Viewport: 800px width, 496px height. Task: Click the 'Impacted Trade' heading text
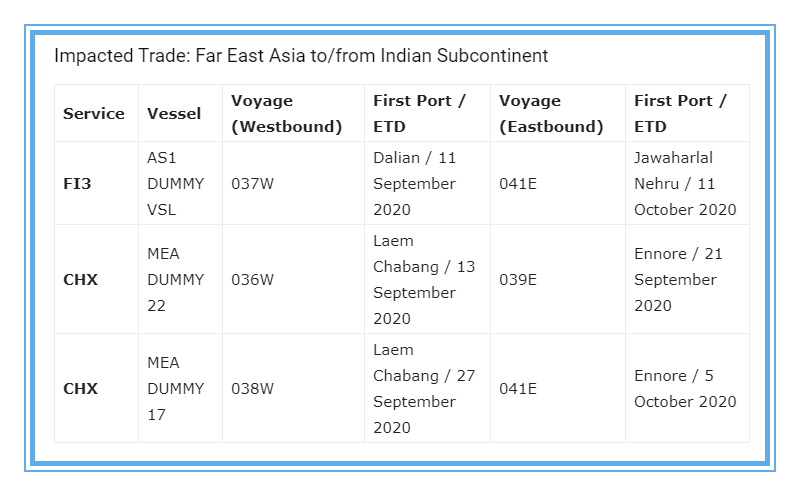point(301,55)
